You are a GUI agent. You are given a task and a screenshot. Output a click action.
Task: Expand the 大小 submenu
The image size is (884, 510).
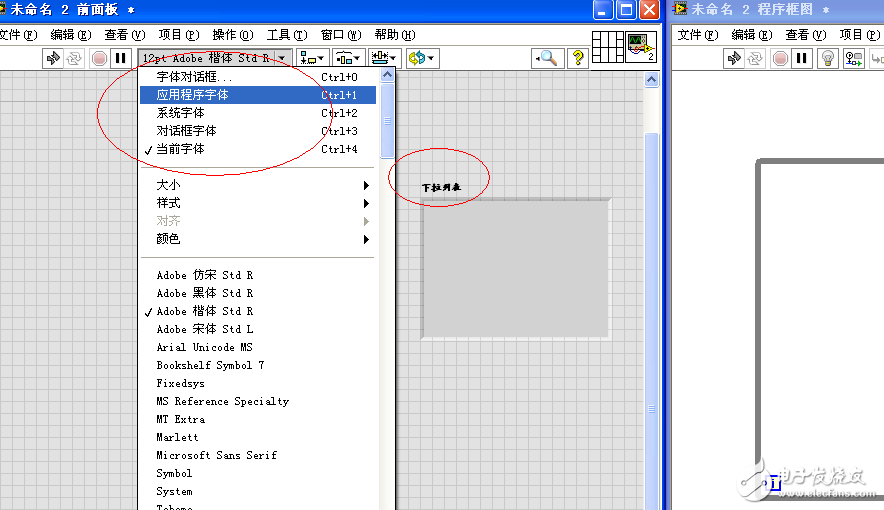click(258, 185)
